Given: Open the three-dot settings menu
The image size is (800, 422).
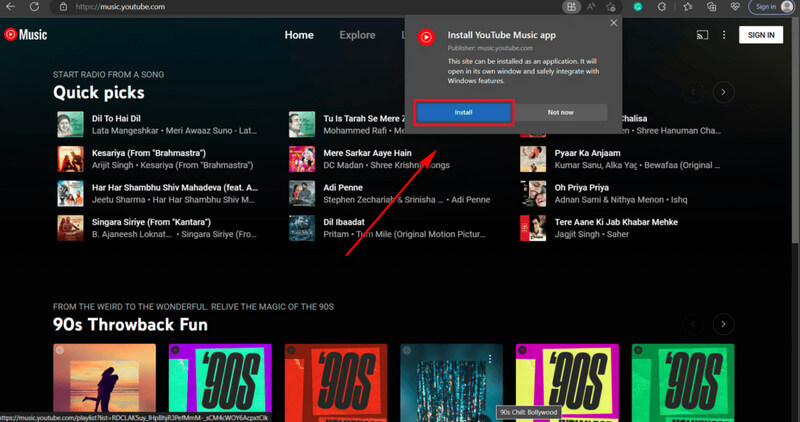Looking at the screenshot, I should click(x=724, y=35).
